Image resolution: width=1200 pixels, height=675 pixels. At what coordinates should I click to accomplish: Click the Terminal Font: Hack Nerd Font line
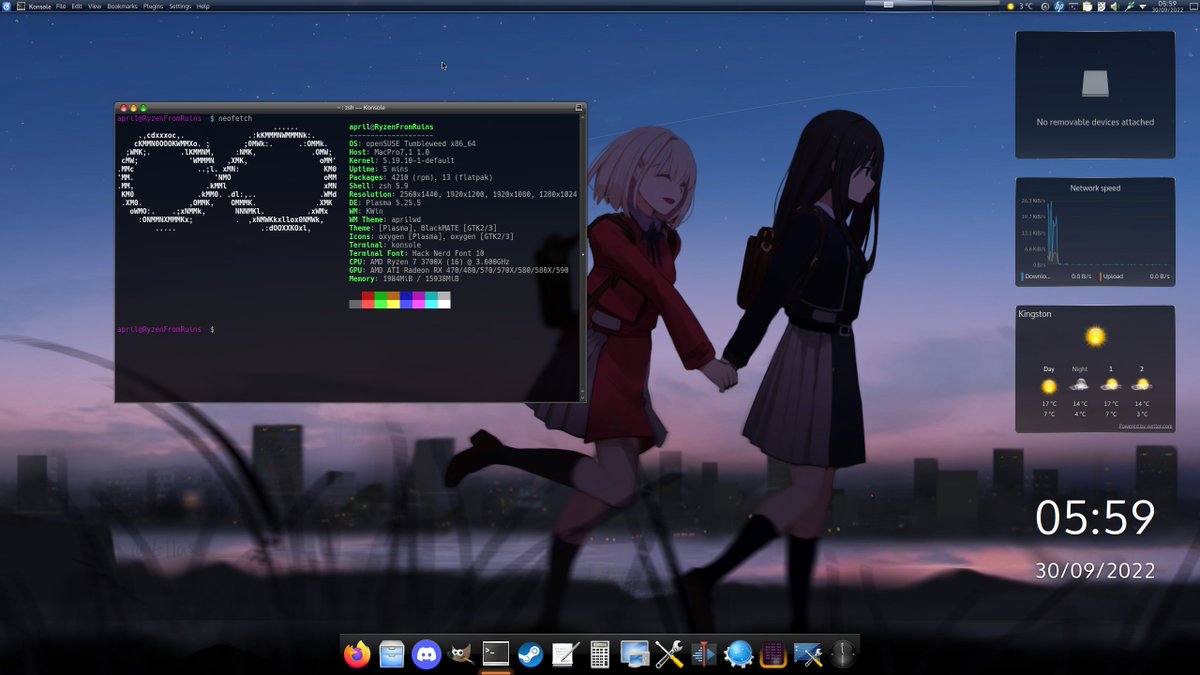coord(415,253)
